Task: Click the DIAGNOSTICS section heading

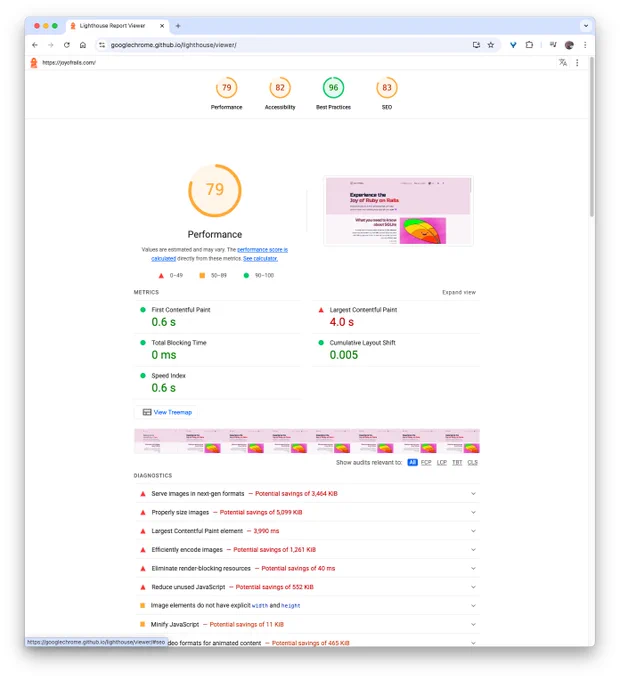Action: pos(153,476)
